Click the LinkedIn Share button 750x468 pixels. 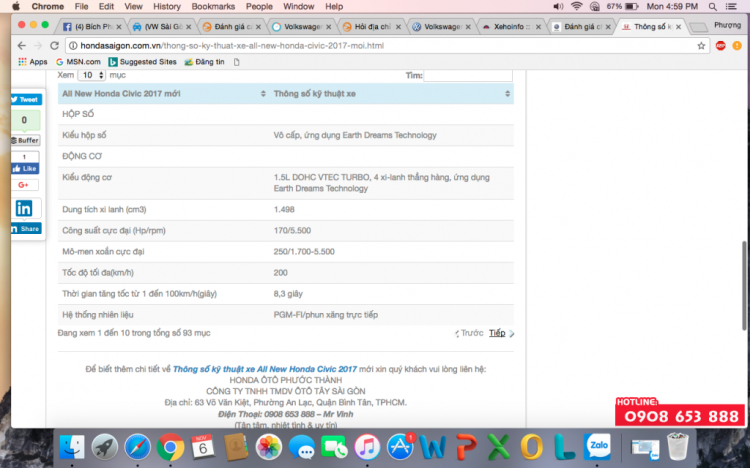26,229
